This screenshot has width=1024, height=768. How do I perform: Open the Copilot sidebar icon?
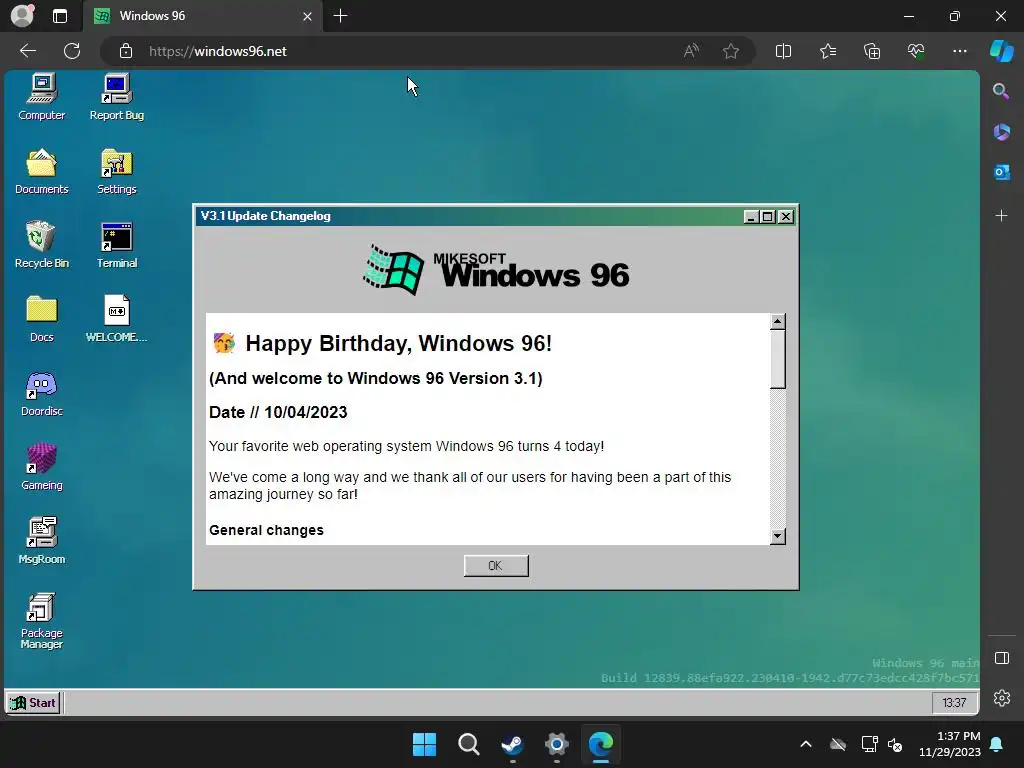click(1002, 51)
